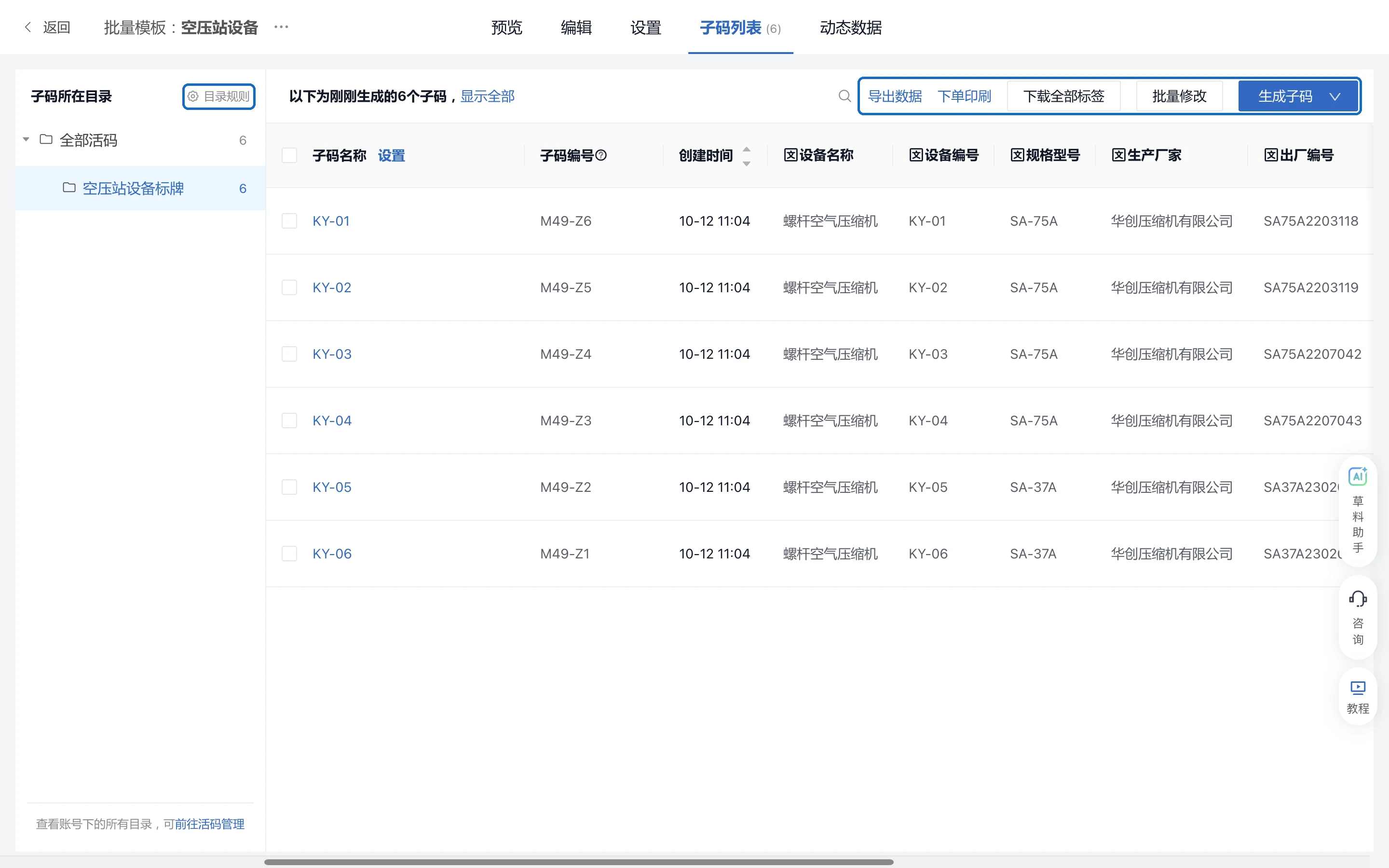Click 设置 next to 子码名称

[392, 155]
